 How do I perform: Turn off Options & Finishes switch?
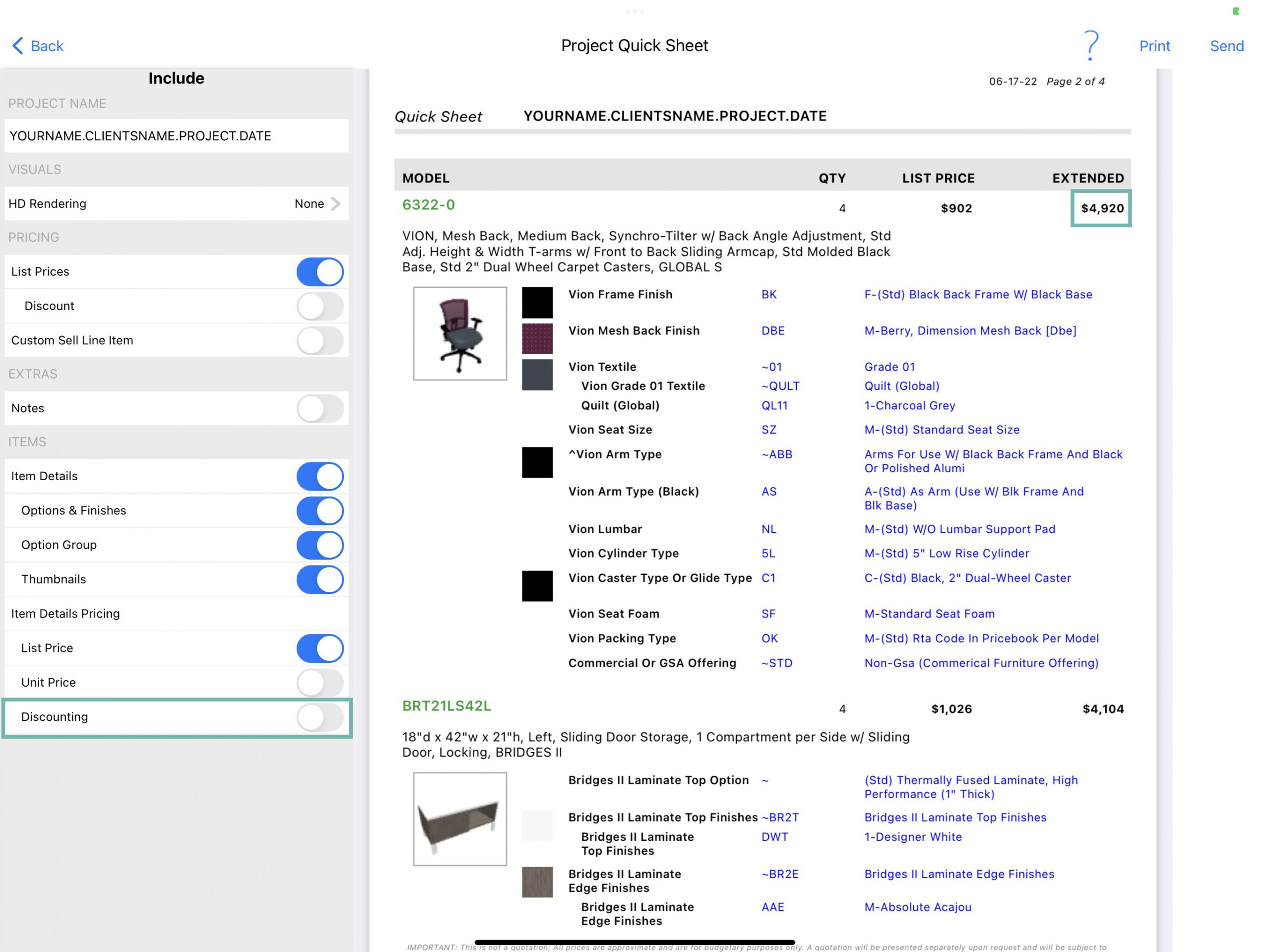320,510
